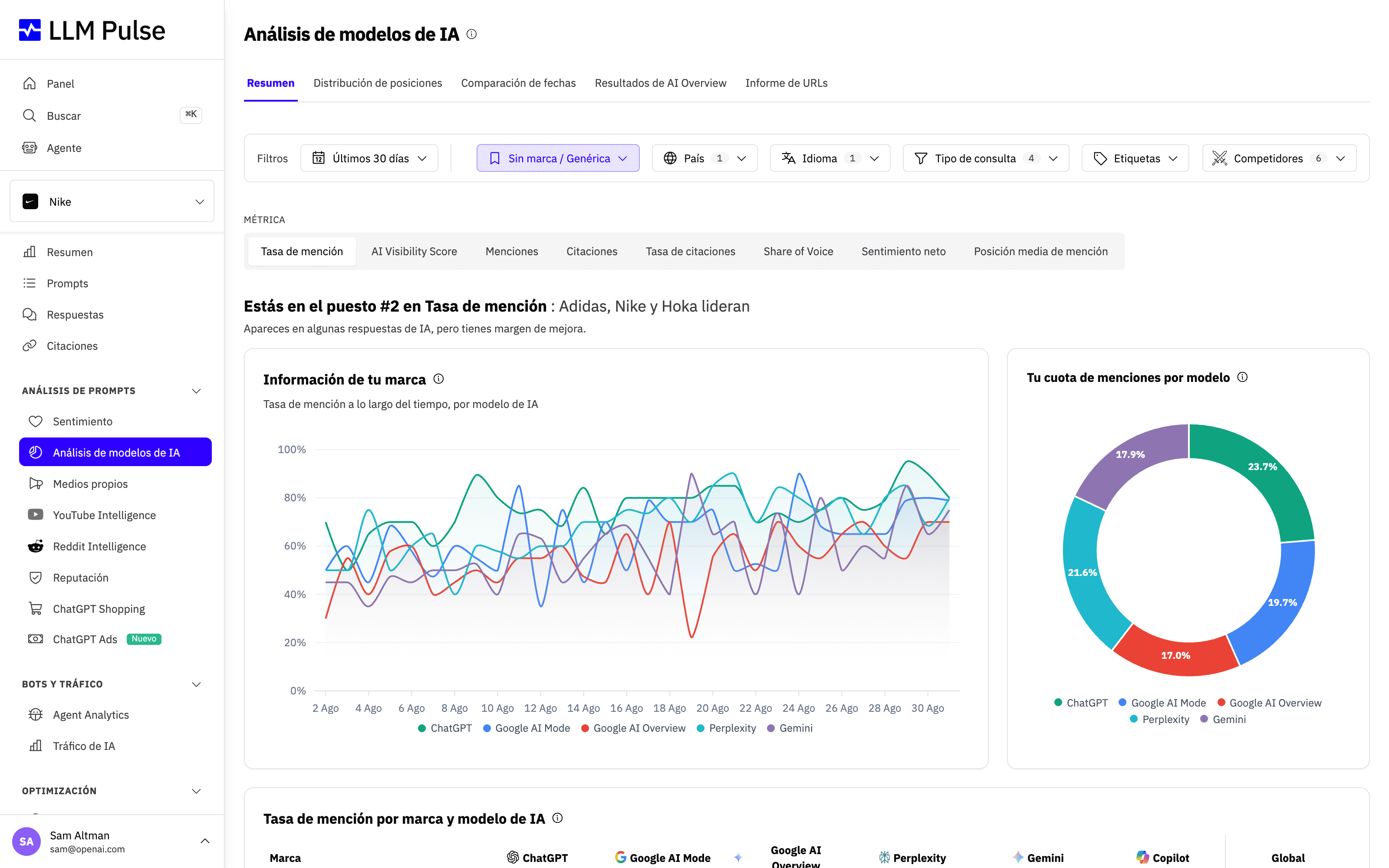
Task: Open the Resultados de AI Overview tab
Action: 661,83
